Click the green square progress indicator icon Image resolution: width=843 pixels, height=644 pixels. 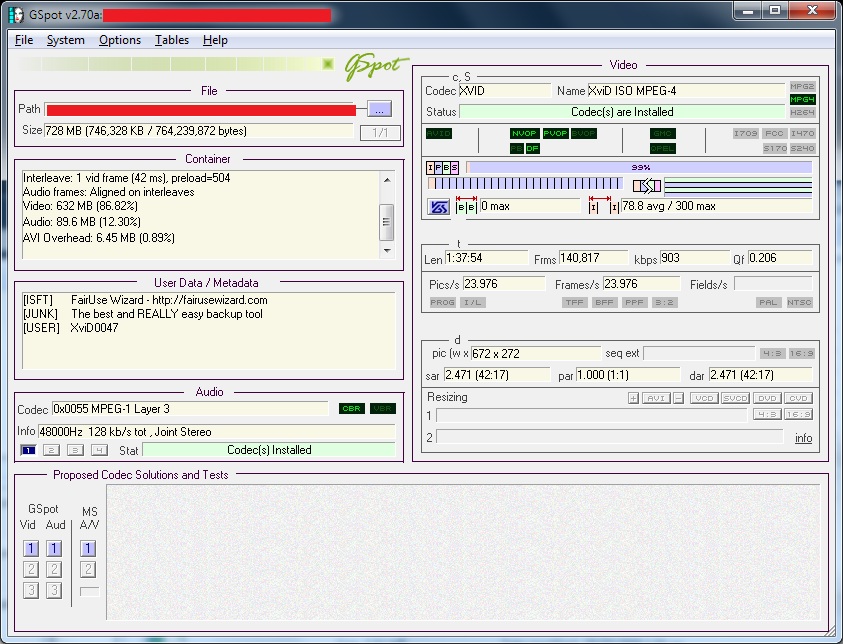(328, 65)
